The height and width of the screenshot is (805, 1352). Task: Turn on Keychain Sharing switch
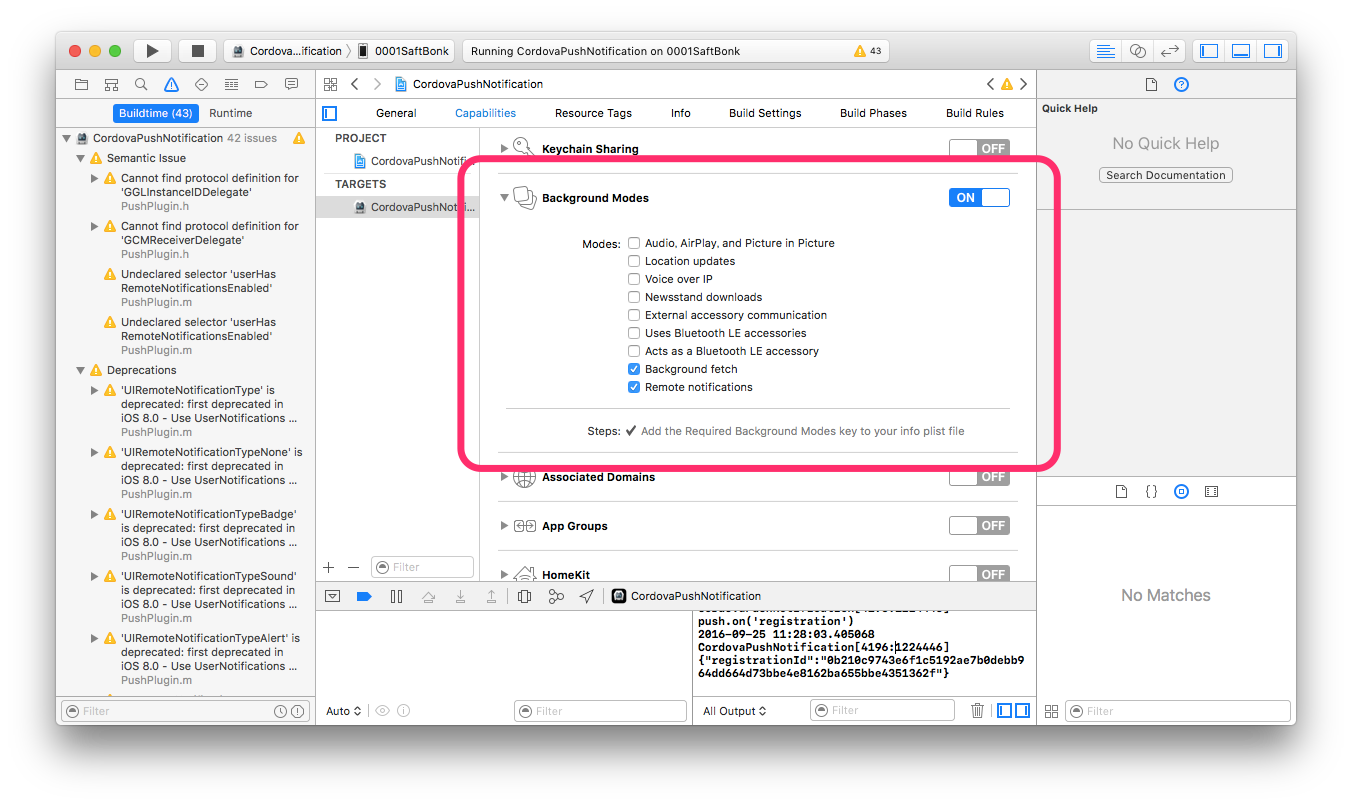click(x=979, y=148)
